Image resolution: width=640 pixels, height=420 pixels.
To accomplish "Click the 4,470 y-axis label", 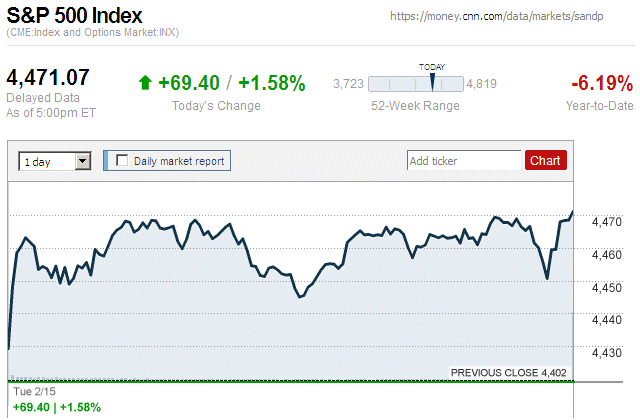I will [x=607, y=222].
